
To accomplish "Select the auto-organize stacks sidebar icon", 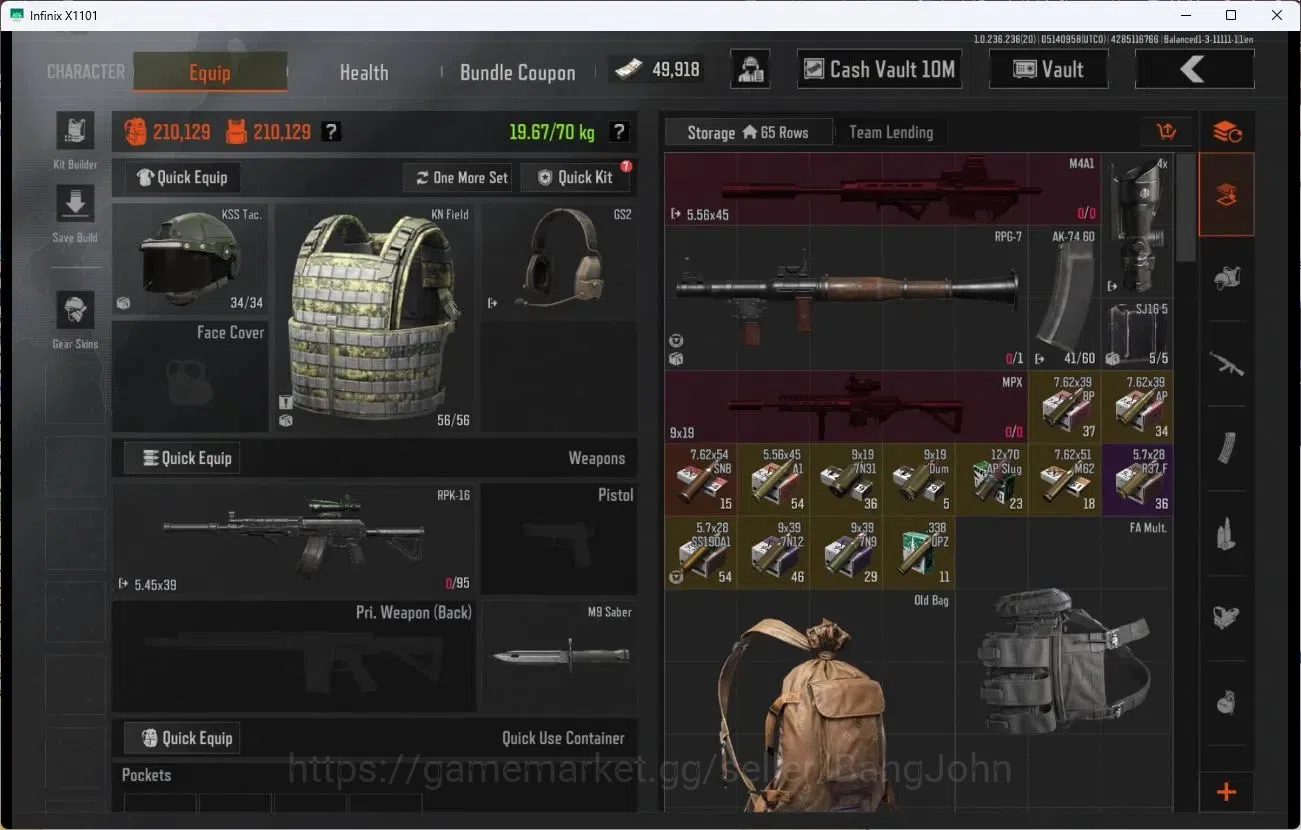I will (x=1226, y=131).
